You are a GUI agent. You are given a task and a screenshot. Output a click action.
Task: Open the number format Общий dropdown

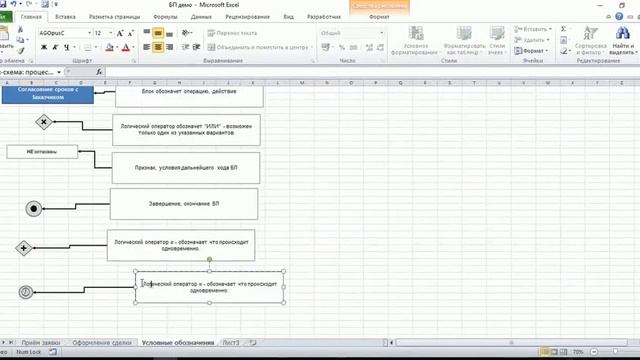coord(382,33)
